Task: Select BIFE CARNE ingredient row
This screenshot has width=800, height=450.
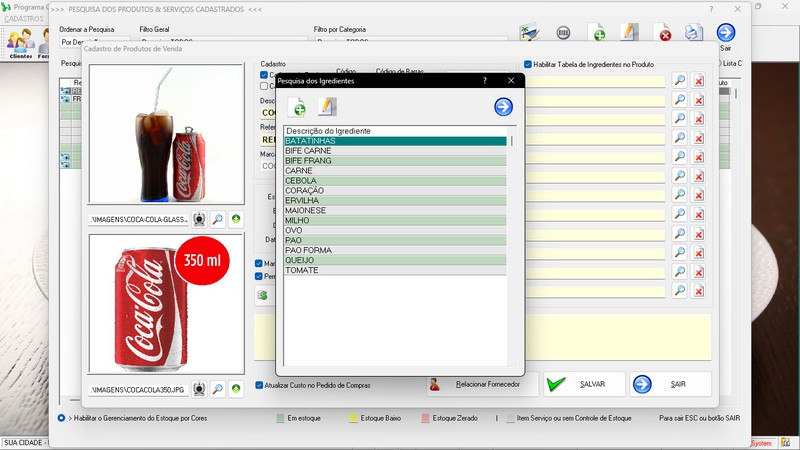Action: pyautogui.click(x=395, y=151)
